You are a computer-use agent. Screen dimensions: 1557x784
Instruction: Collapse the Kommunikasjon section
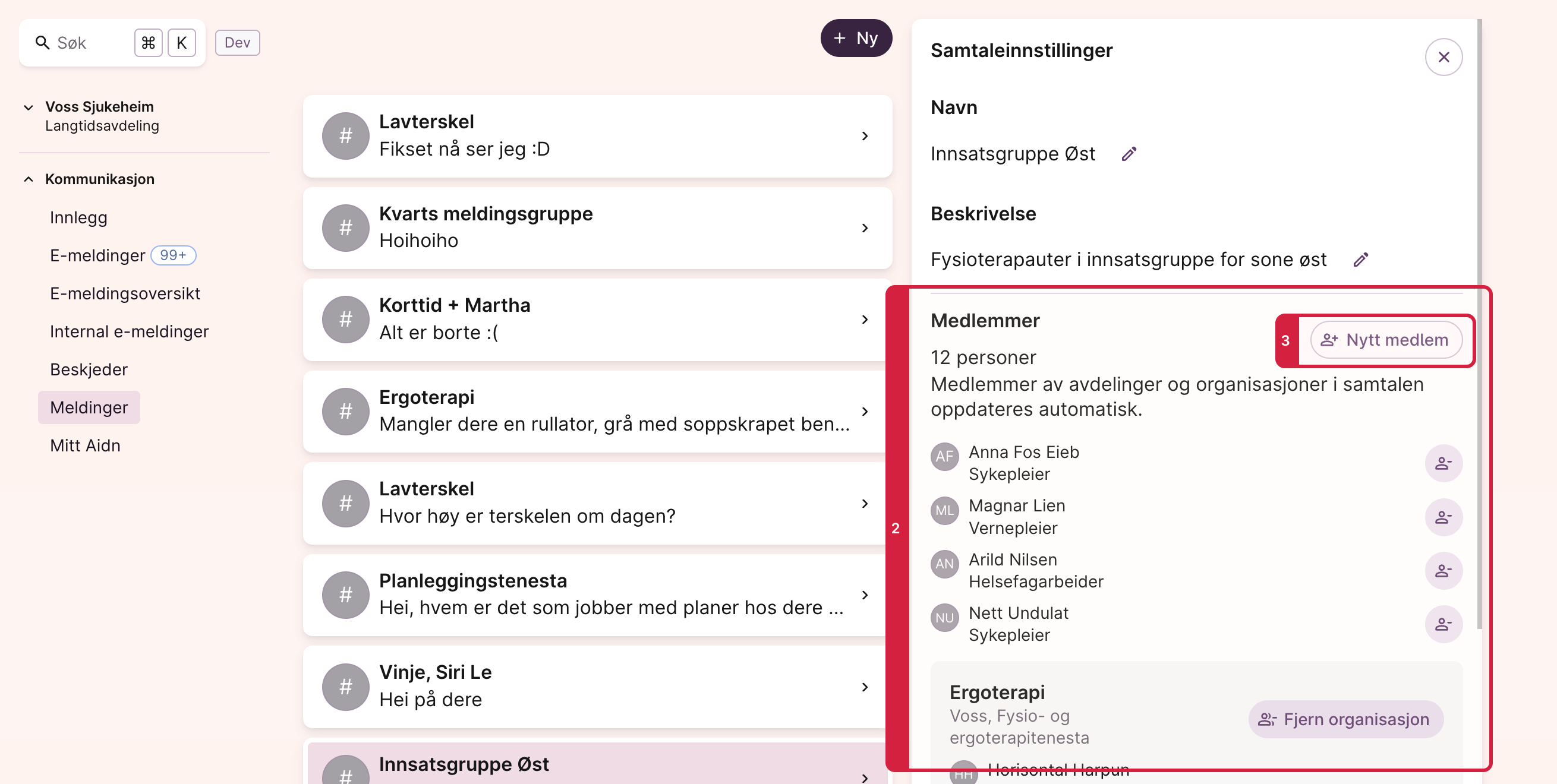tap(29, 179)
